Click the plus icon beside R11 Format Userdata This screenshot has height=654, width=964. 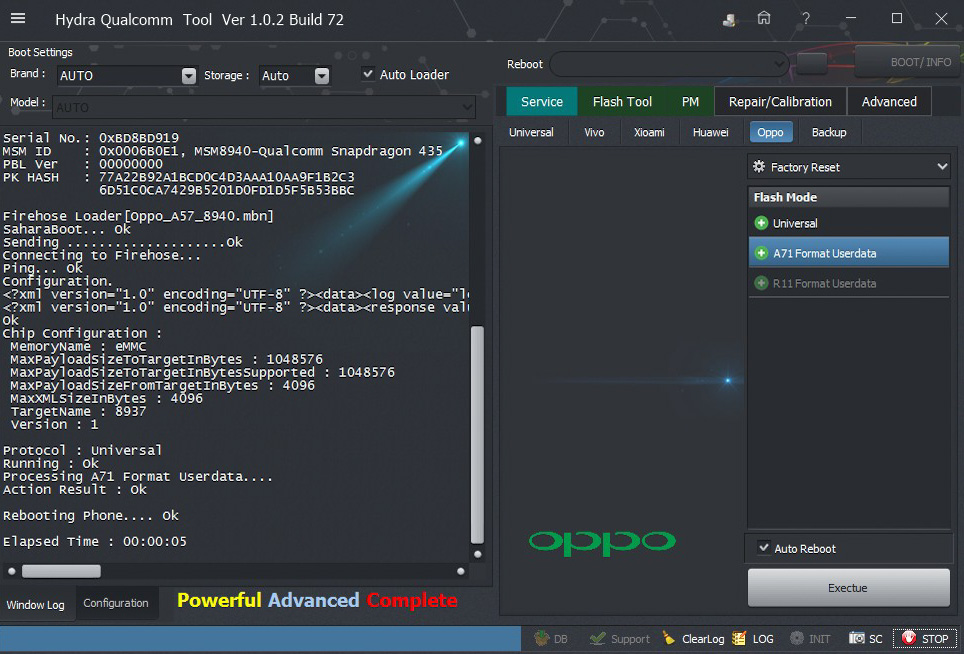click(x=761, y=283)
